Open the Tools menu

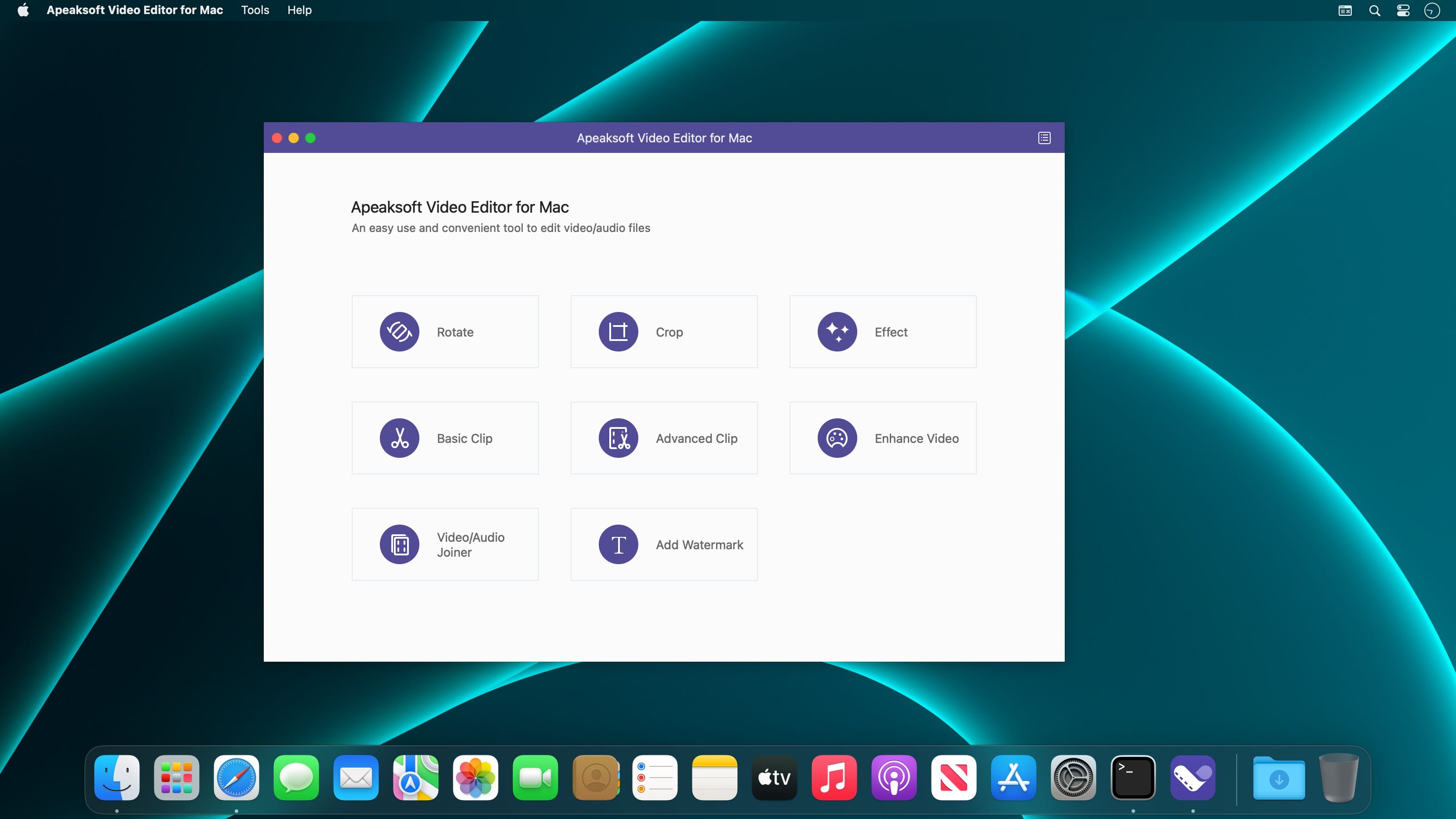pos(255,10)
